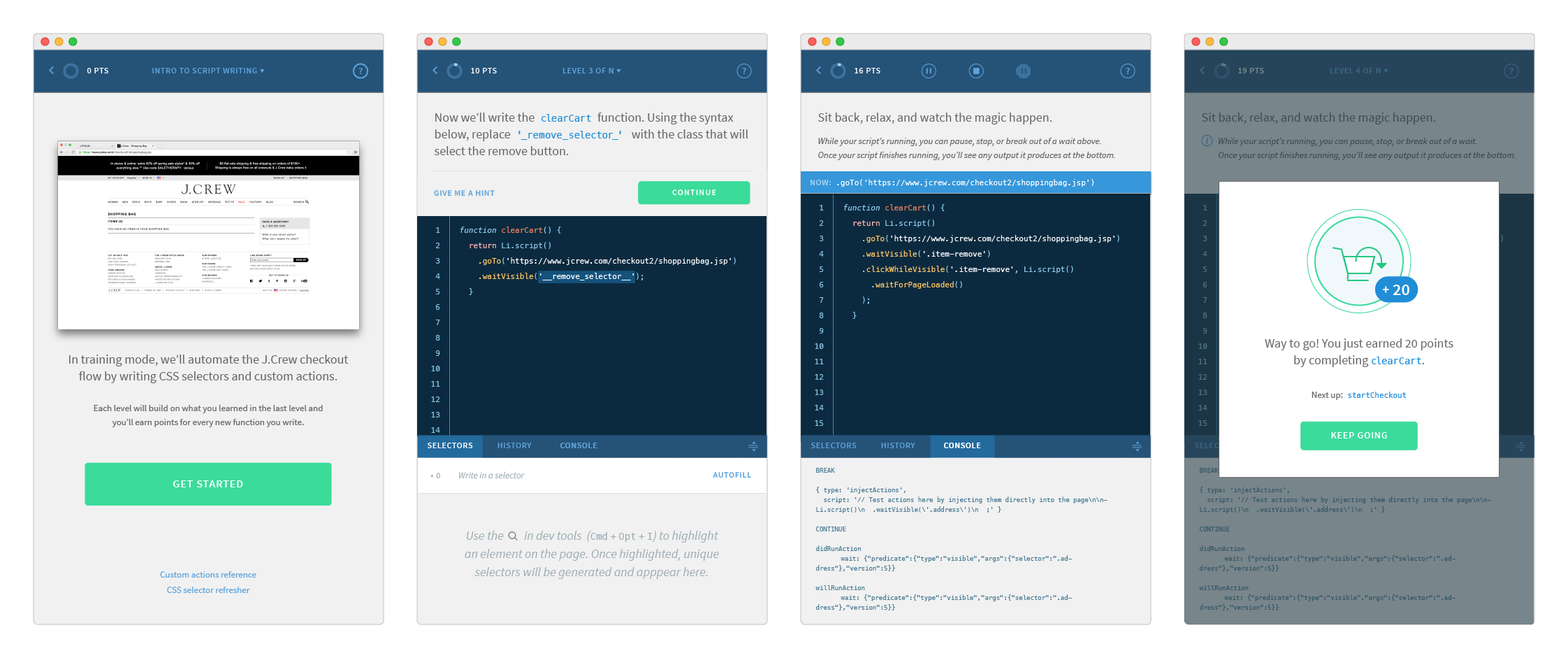Click help icon in 19 PTS window

[x=1511, y=71]
